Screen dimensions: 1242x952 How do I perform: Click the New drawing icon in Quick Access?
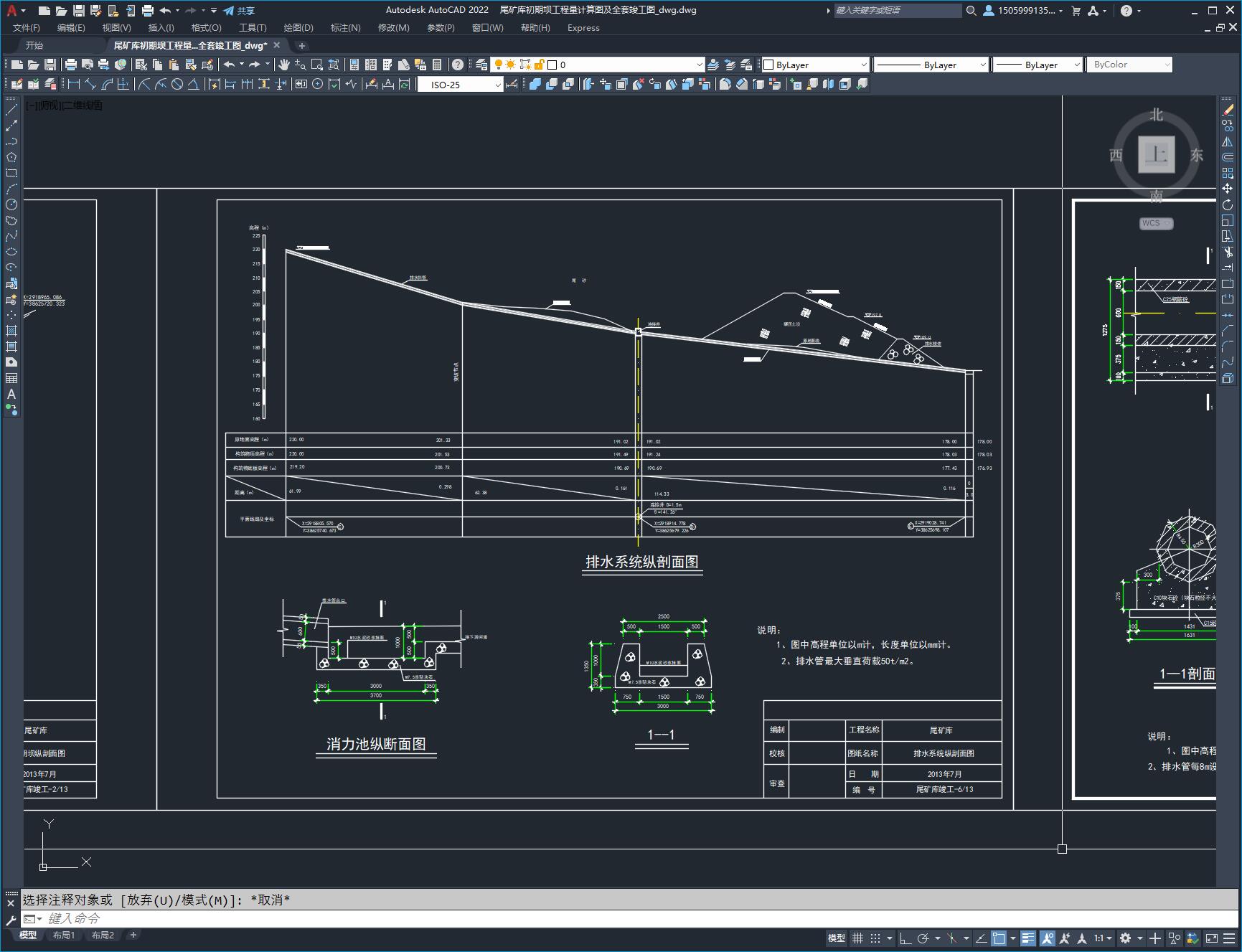coord(44,11)
